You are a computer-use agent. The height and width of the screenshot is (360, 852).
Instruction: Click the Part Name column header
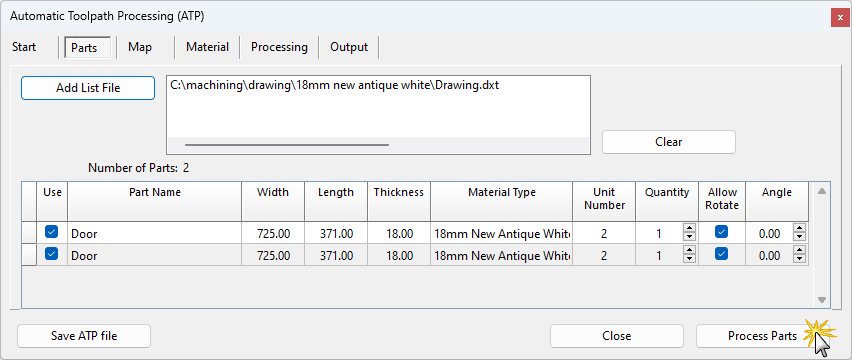click(x=155, y=201)
